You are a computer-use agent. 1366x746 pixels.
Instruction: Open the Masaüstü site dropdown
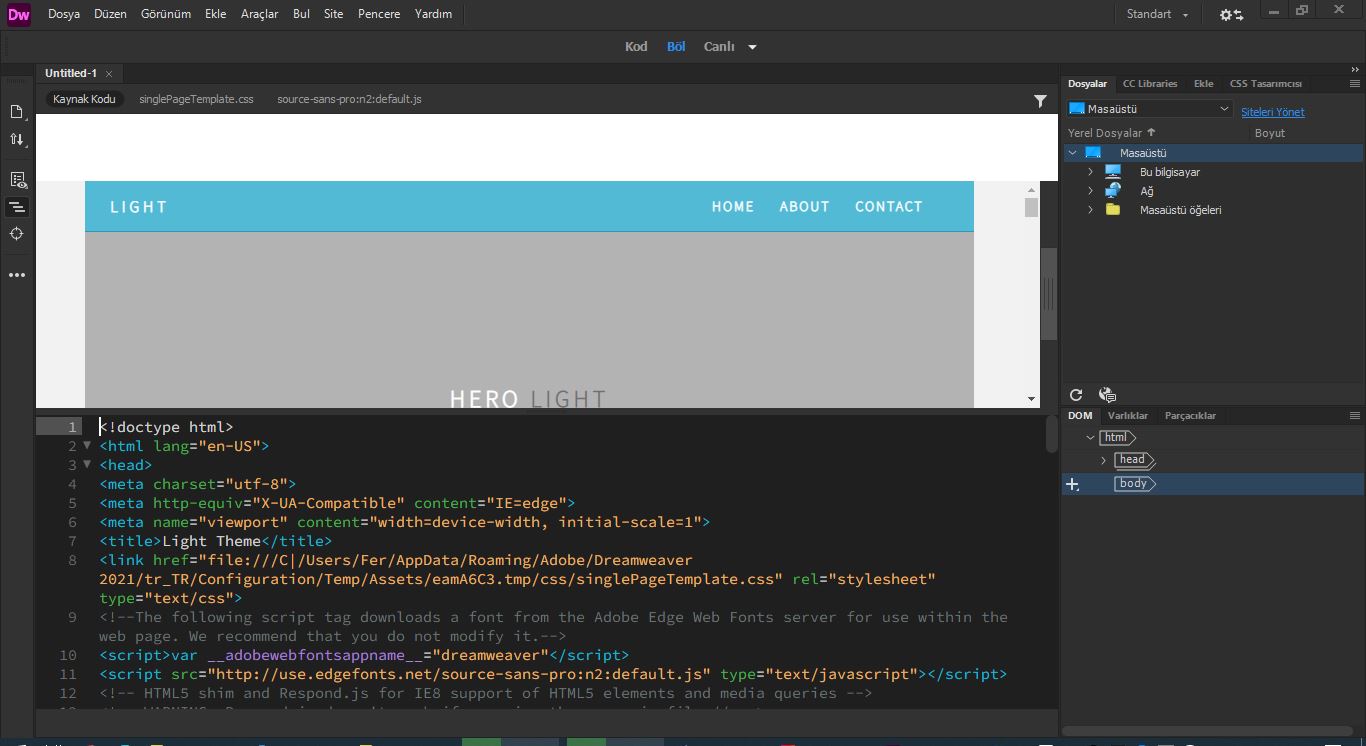click(1151, 109)
